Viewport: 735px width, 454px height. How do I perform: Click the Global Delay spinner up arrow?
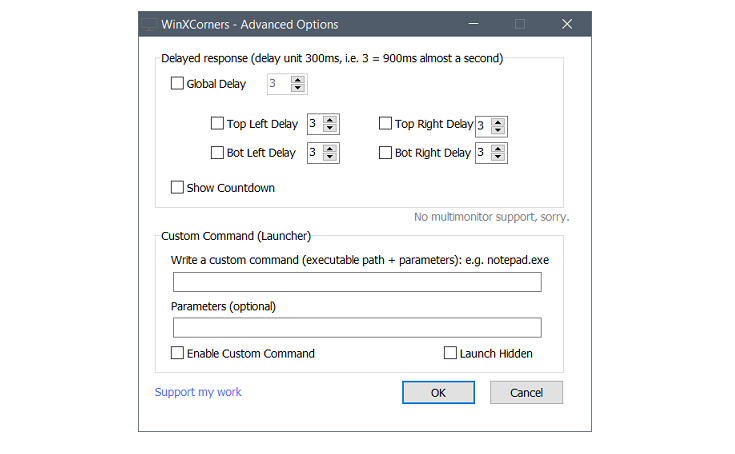297,80
